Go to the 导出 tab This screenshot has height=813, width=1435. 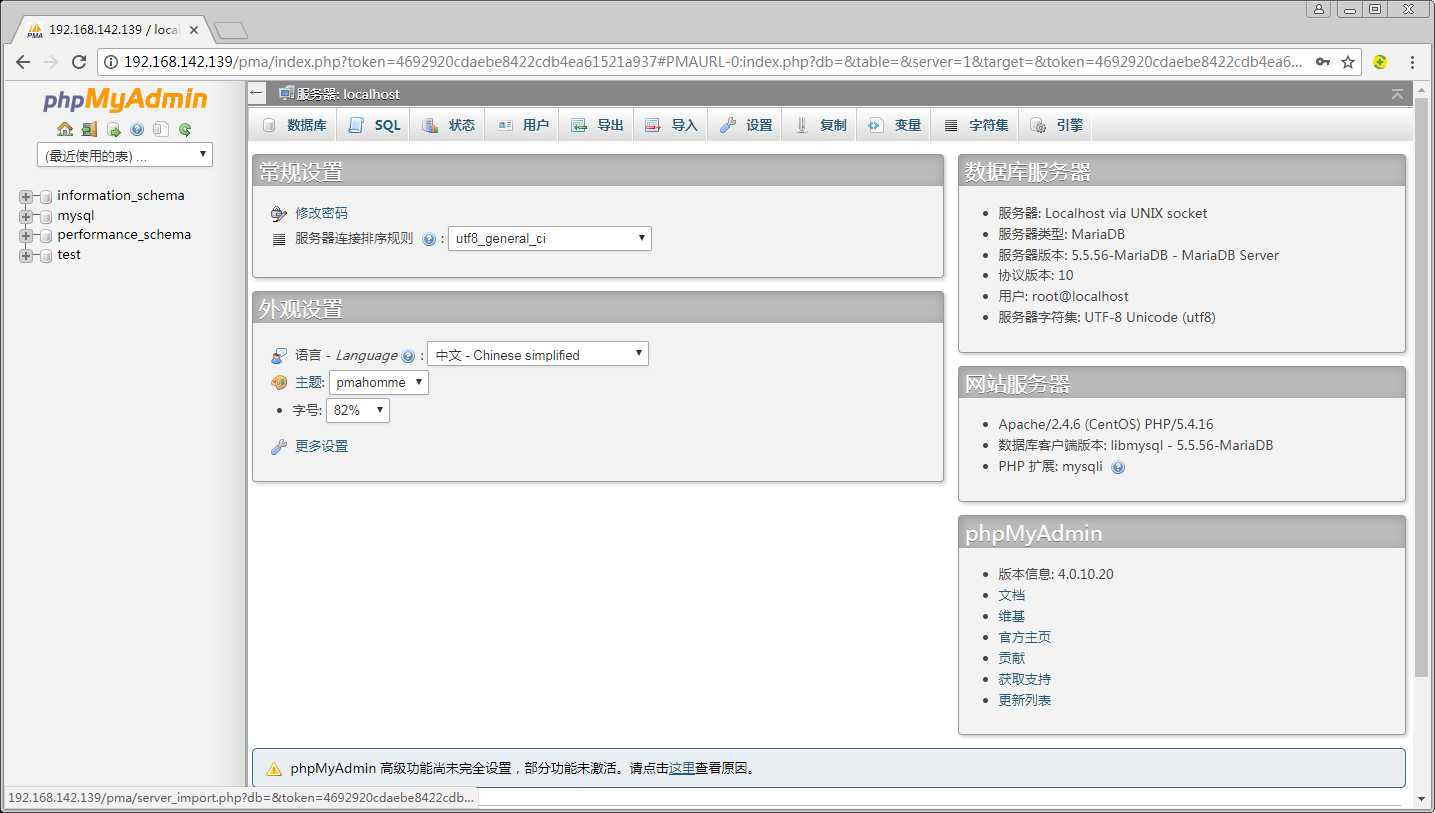tap(596, 125)
